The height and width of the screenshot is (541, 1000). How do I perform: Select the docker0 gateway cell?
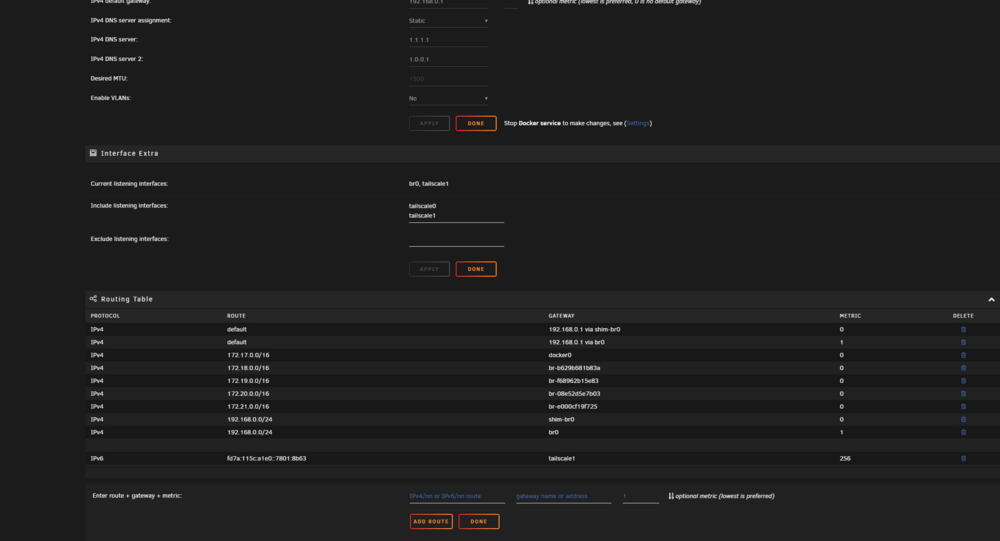tap(560, 355)
